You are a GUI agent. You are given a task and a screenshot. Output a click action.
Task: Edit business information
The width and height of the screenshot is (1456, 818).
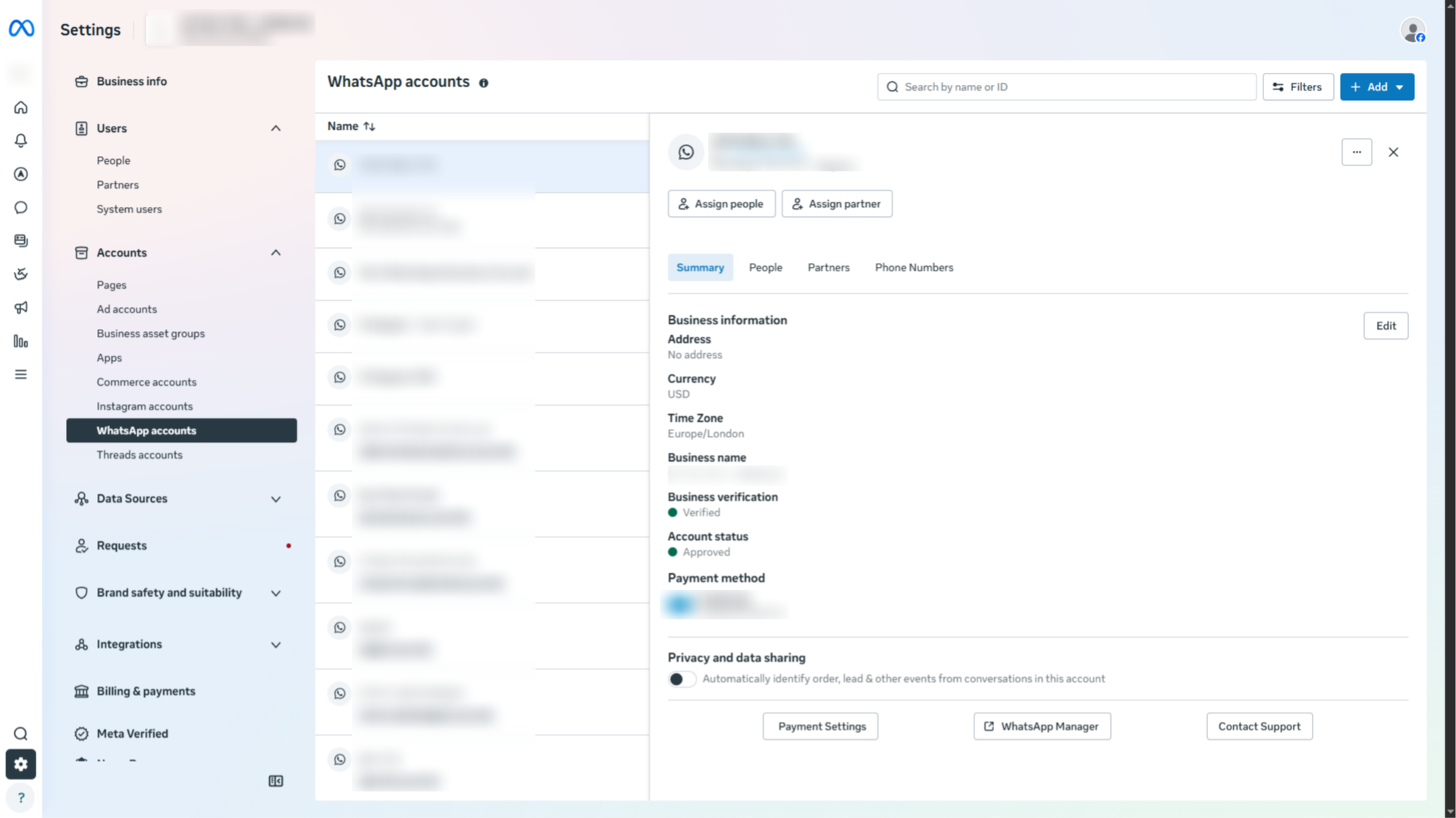tap(1385, 326)
